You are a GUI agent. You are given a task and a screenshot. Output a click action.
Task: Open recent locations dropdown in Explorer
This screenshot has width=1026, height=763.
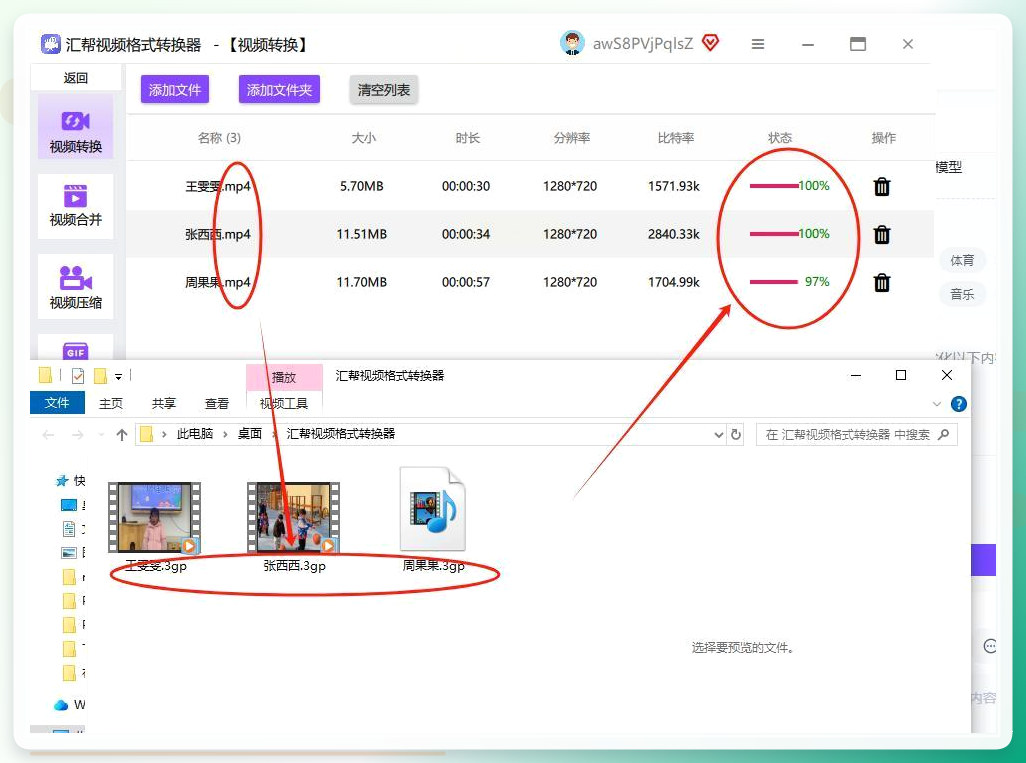(101, 435)
